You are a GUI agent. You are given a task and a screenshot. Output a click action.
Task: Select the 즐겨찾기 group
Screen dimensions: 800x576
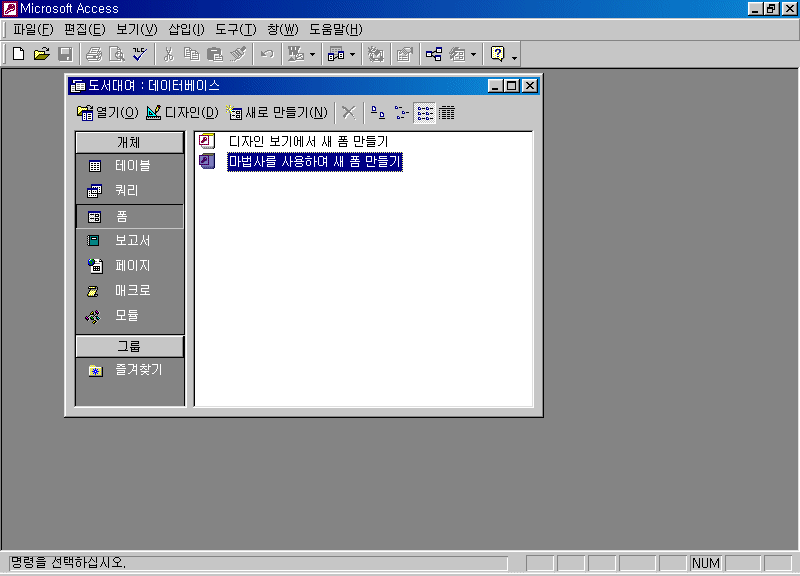point(130,369)
